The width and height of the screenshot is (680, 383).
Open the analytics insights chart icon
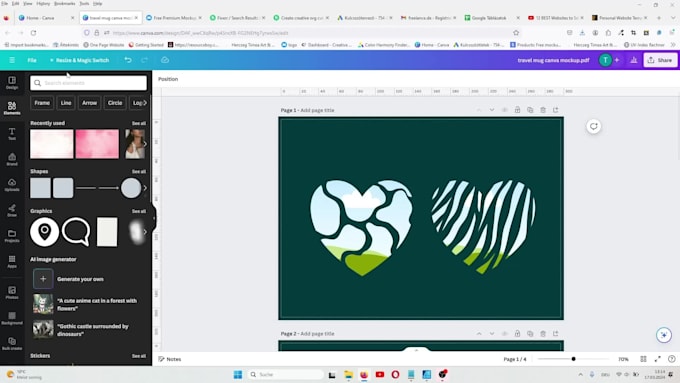click(634, 60)
